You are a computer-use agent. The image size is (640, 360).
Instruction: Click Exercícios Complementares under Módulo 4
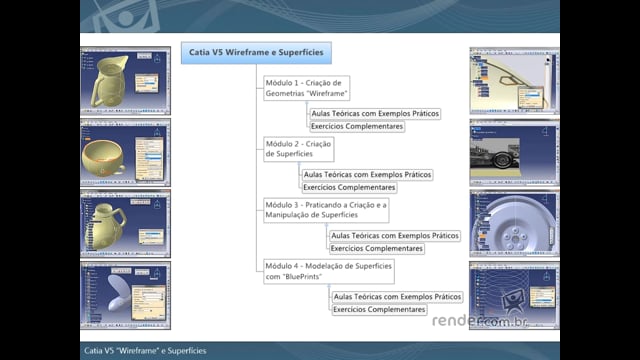click(x=379, y=310)
